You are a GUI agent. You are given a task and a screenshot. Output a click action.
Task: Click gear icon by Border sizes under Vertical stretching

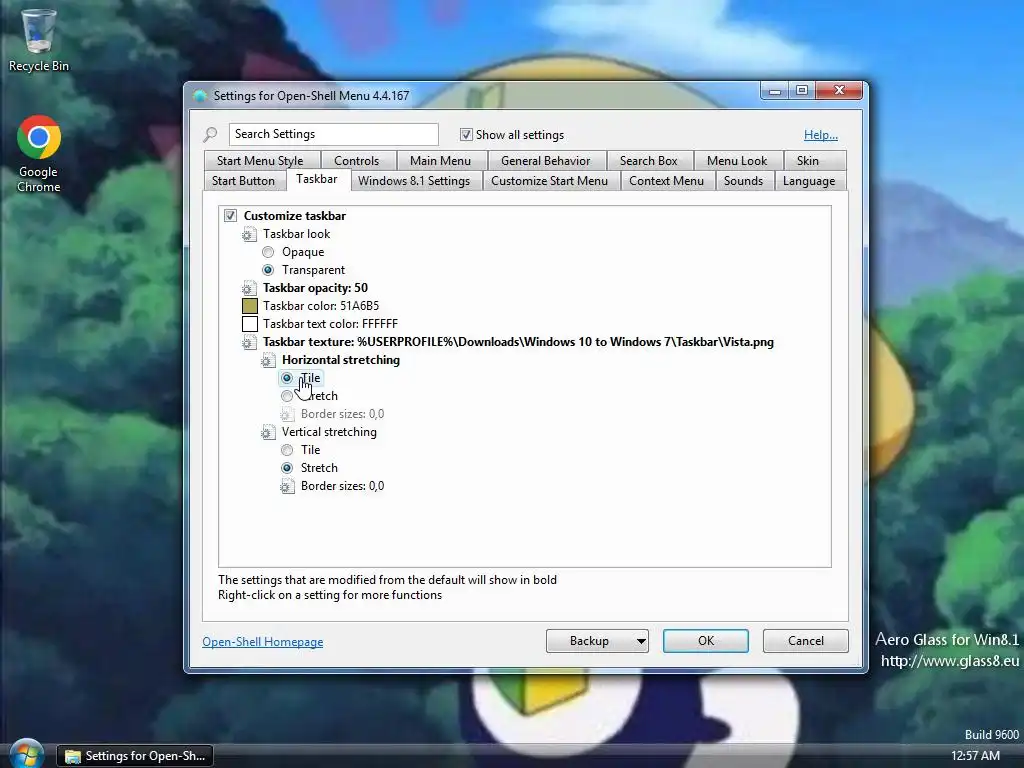pos(287,487)
